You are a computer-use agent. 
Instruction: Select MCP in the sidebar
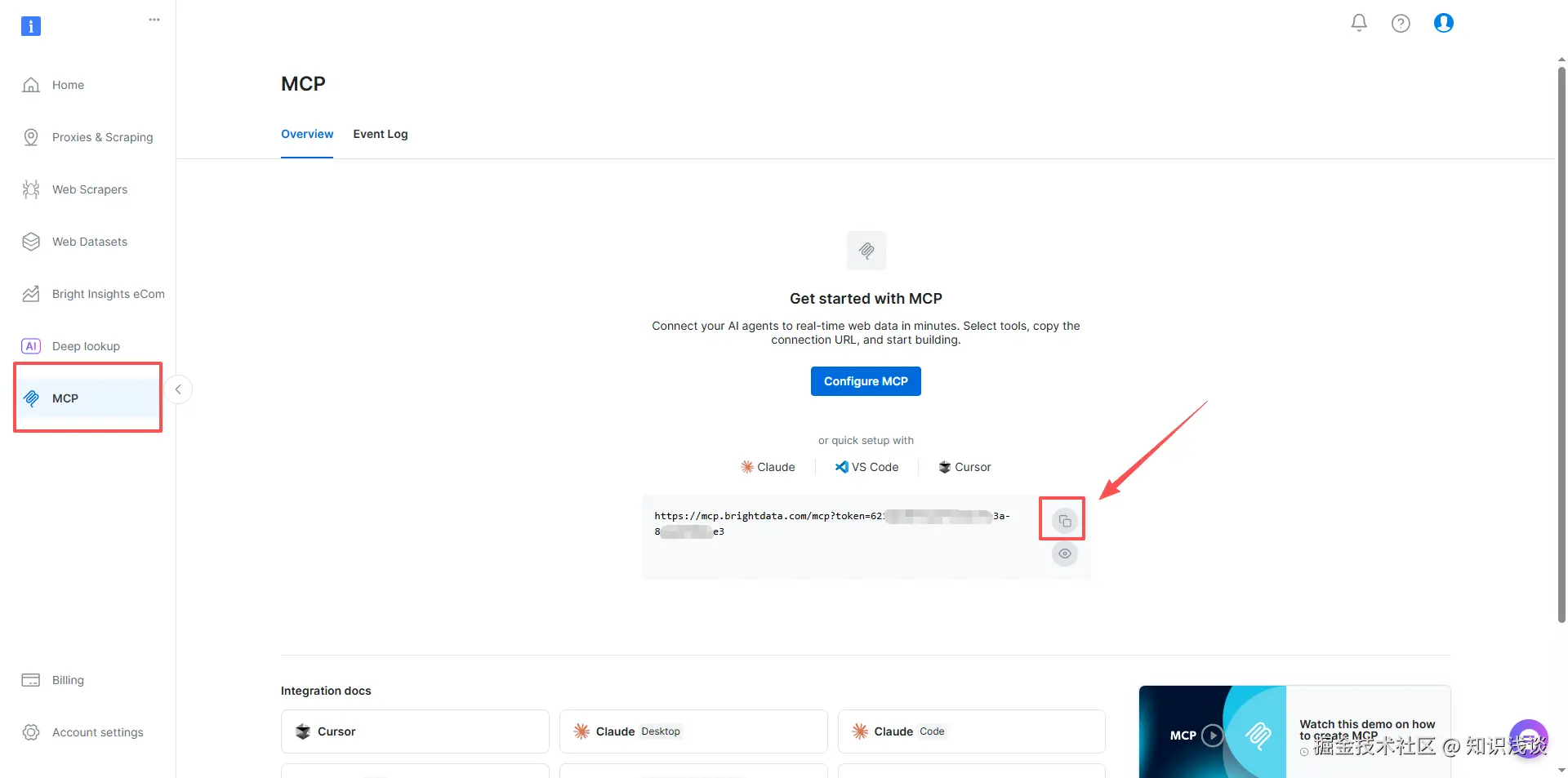[x=88, y=398]
